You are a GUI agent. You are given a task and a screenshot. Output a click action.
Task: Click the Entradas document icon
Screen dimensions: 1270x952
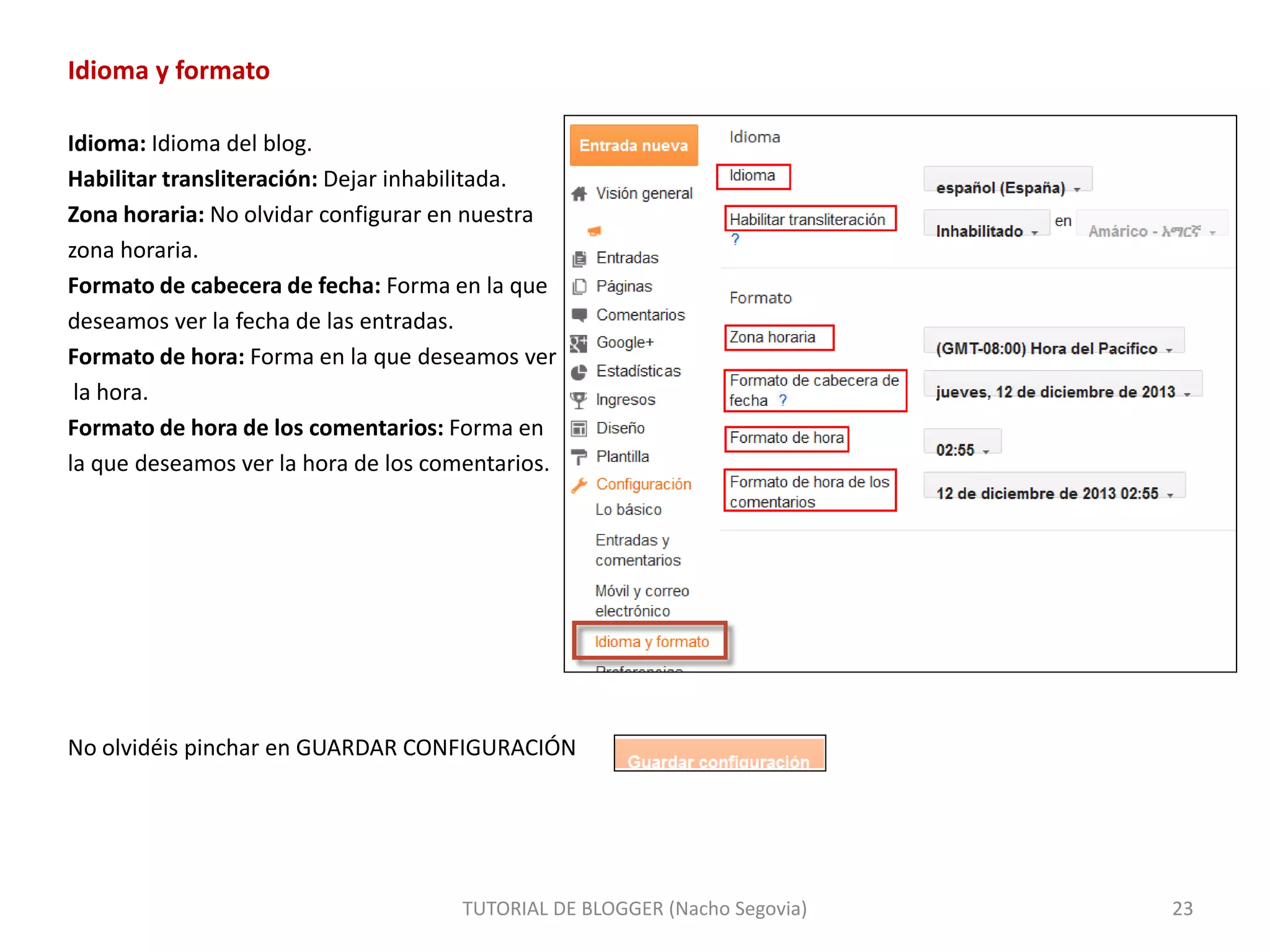pos(579,258)
